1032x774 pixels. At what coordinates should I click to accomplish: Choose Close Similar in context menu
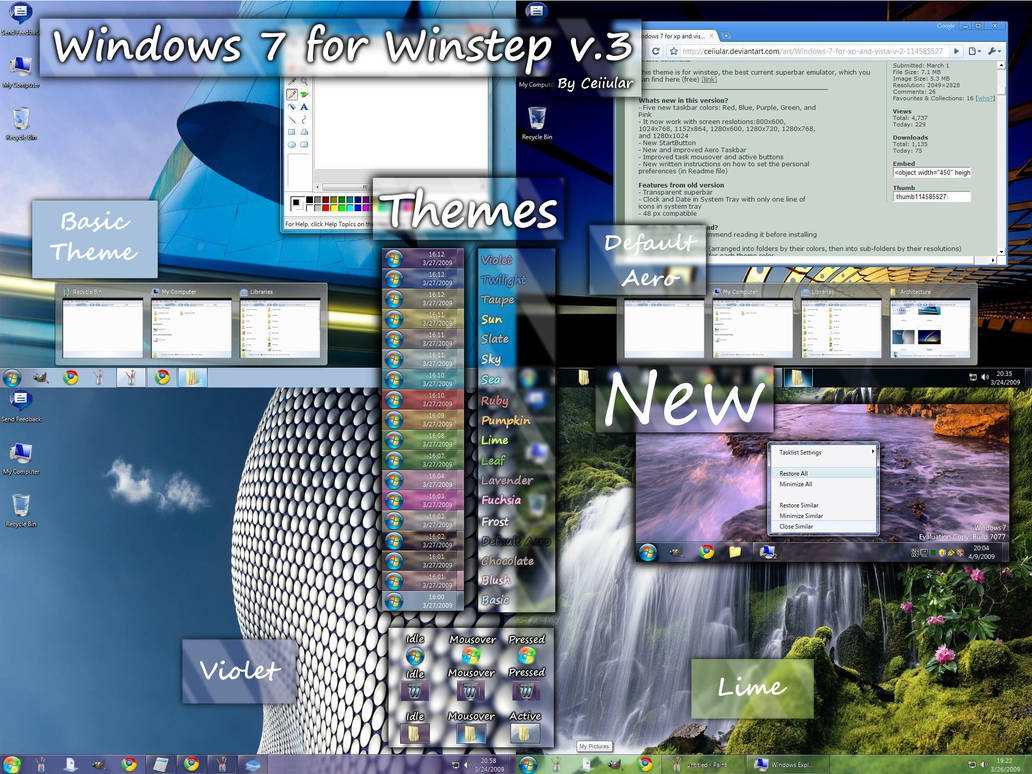[824, 527]
